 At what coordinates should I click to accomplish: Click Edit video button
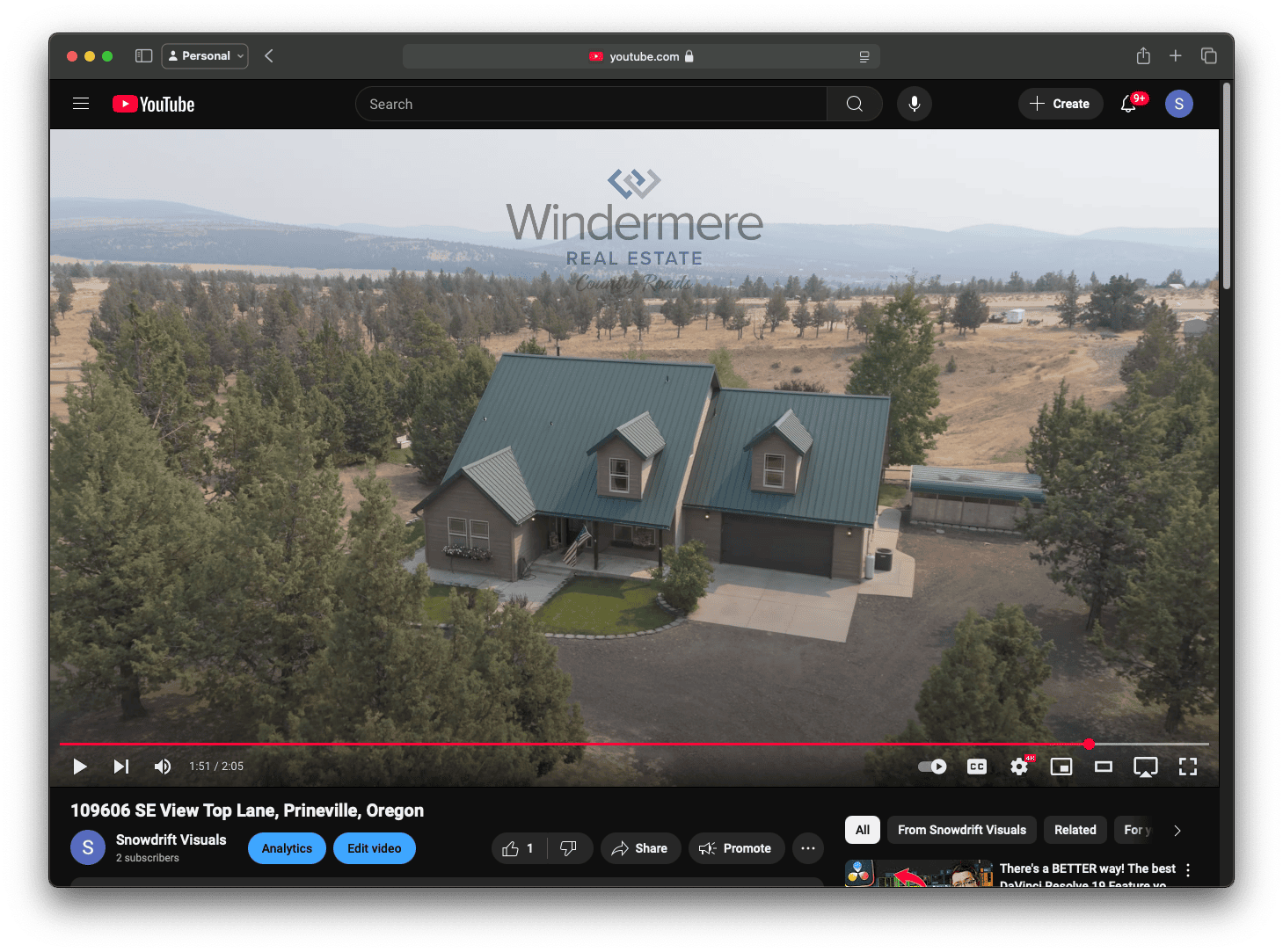[375, 848]
